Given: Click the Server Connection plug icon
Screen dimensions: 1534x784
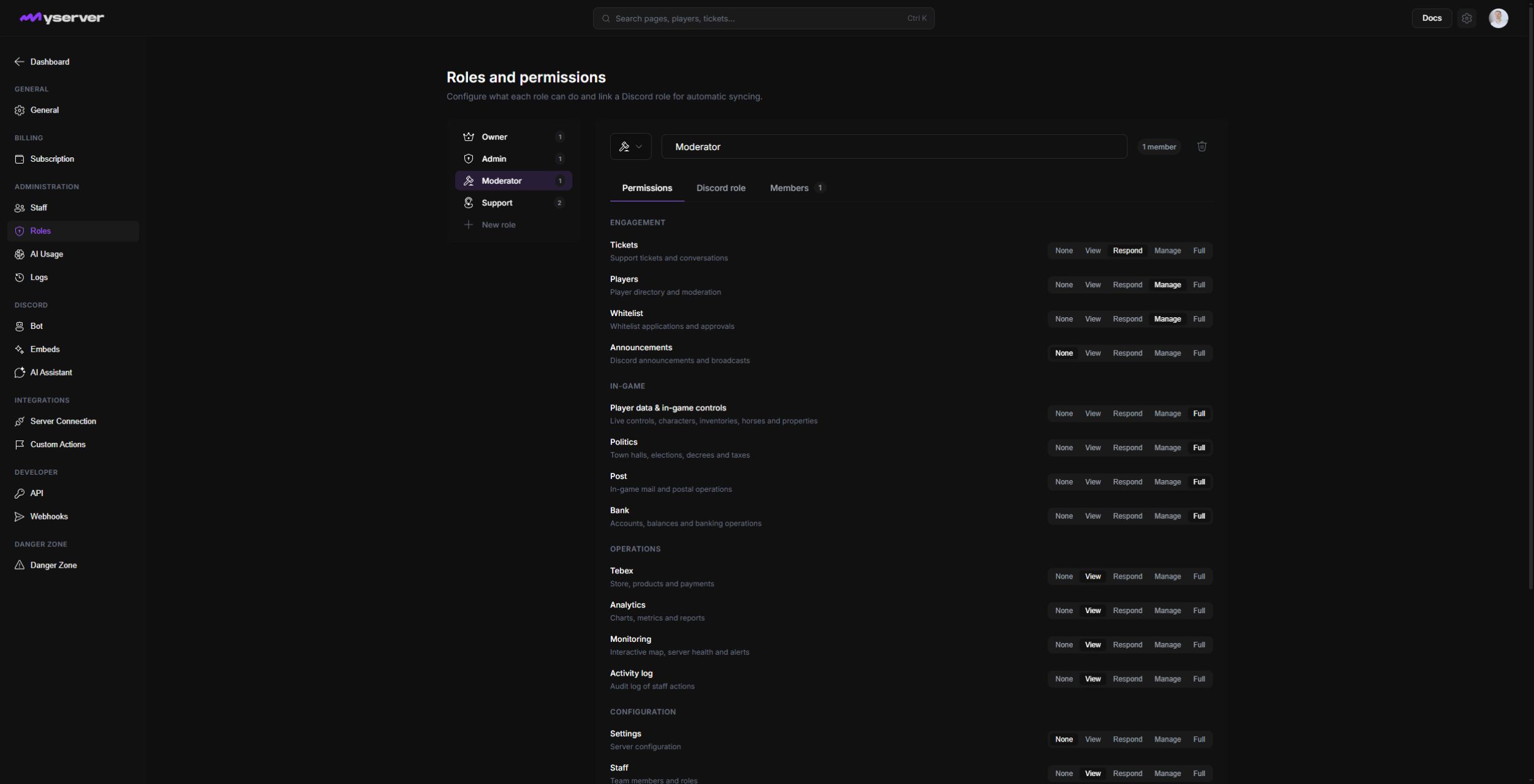Looking at the screenshot, I should (20, 421).
